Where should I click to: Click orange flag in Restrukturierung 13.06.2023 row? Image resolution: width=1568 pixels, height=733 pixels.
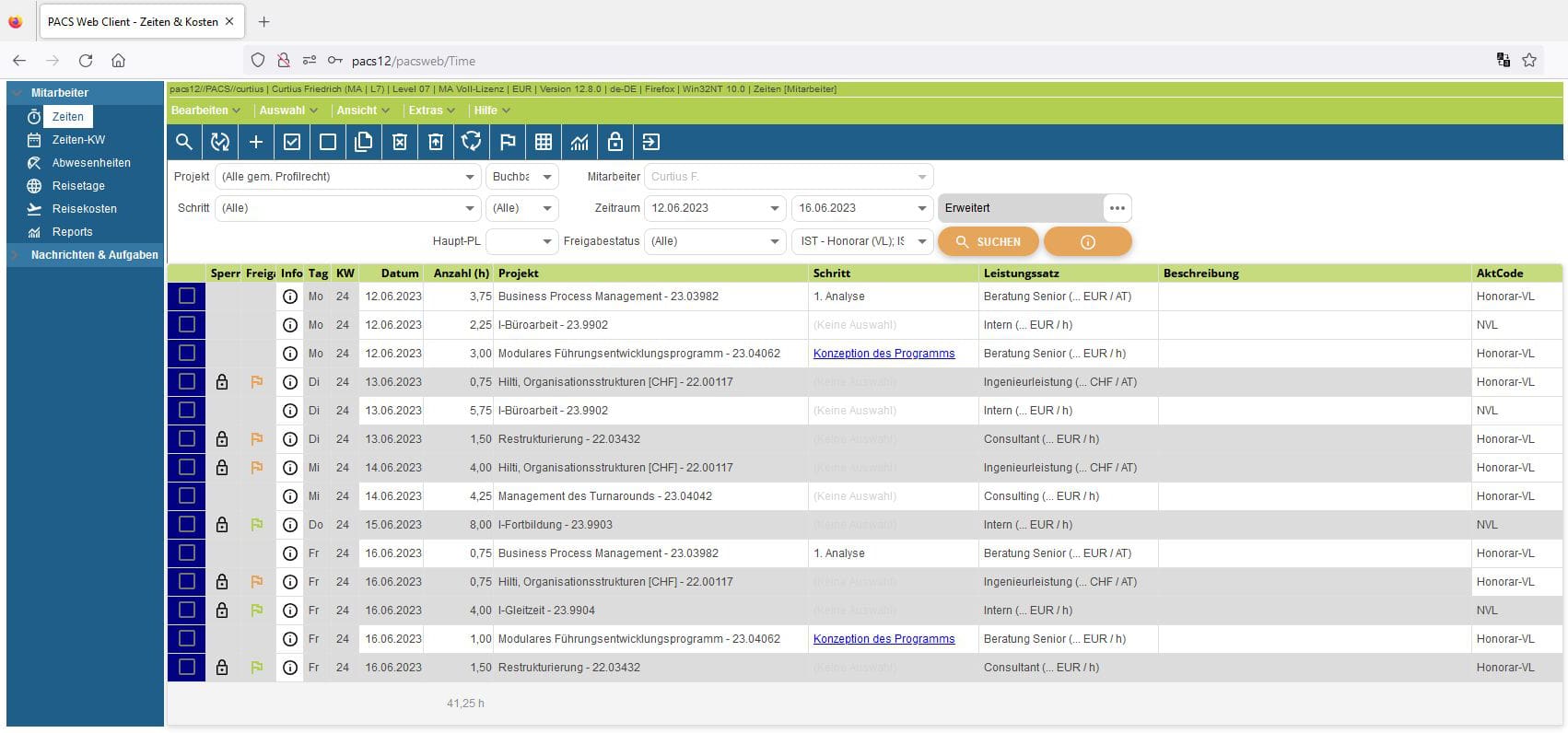click(x=257, y=439)
